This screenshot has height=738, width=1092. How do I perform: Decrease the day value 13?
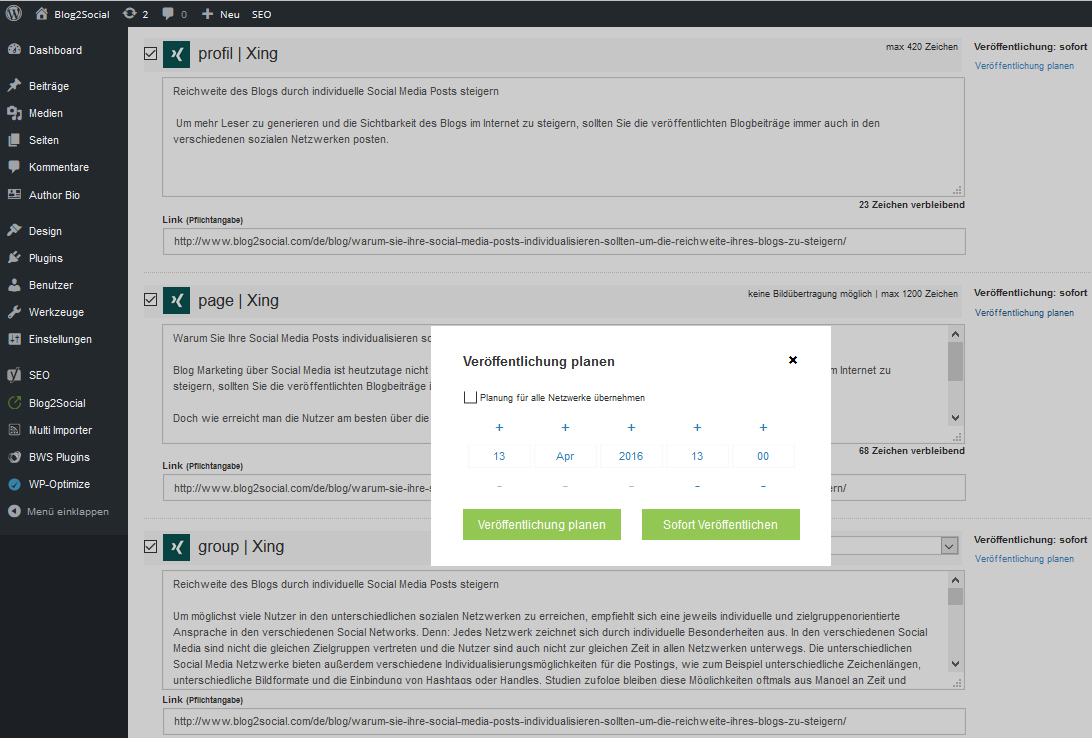click(499, 486)
